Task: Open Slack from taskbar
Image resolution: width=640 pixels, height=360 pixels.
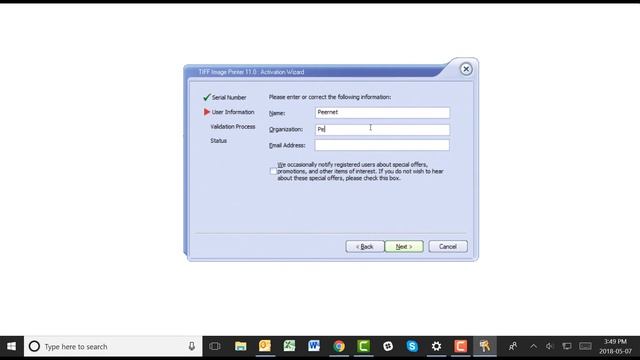Action: click(x=388, y=347)
